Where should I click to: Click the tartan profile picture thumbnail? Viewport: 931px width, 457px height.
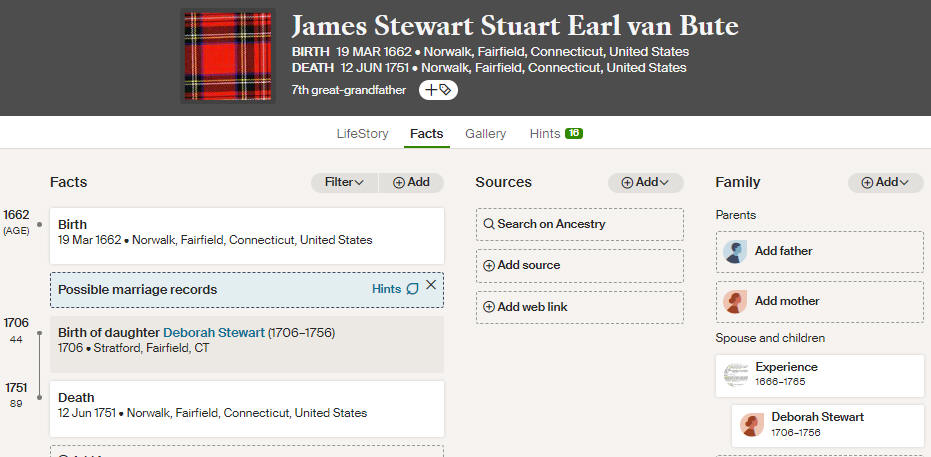coord(228,56)
